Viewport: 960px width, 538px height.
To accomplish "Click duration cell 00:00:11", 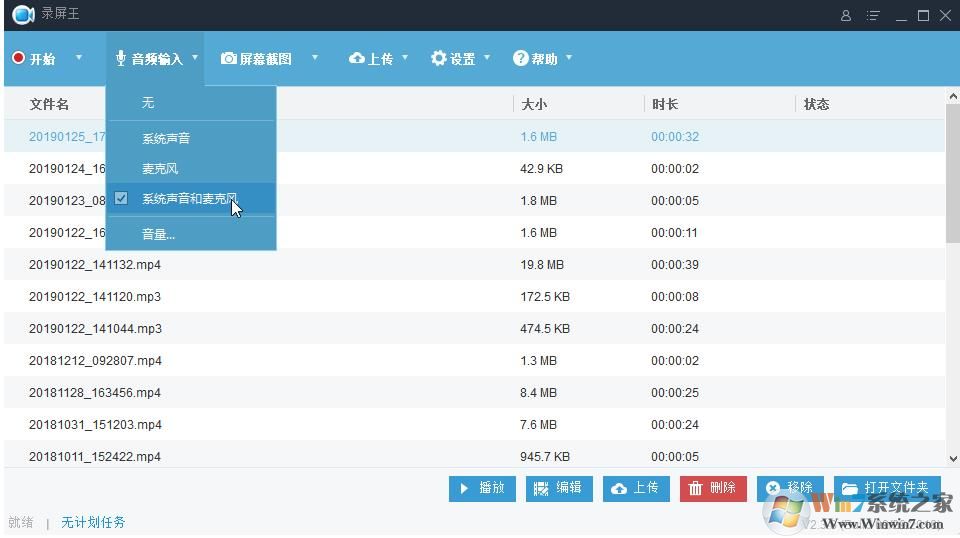I will [x=674, y=233].
